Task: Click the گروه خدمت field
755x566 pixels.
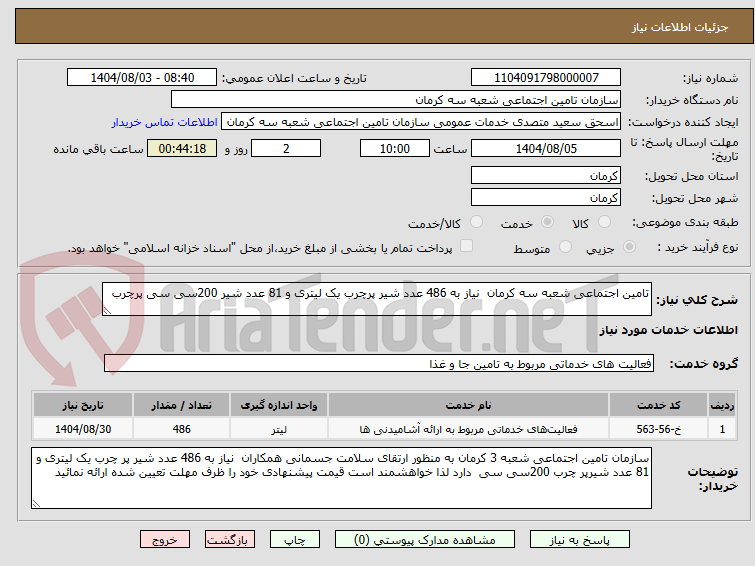Action: pyautogui.click(x=379, y=363)
